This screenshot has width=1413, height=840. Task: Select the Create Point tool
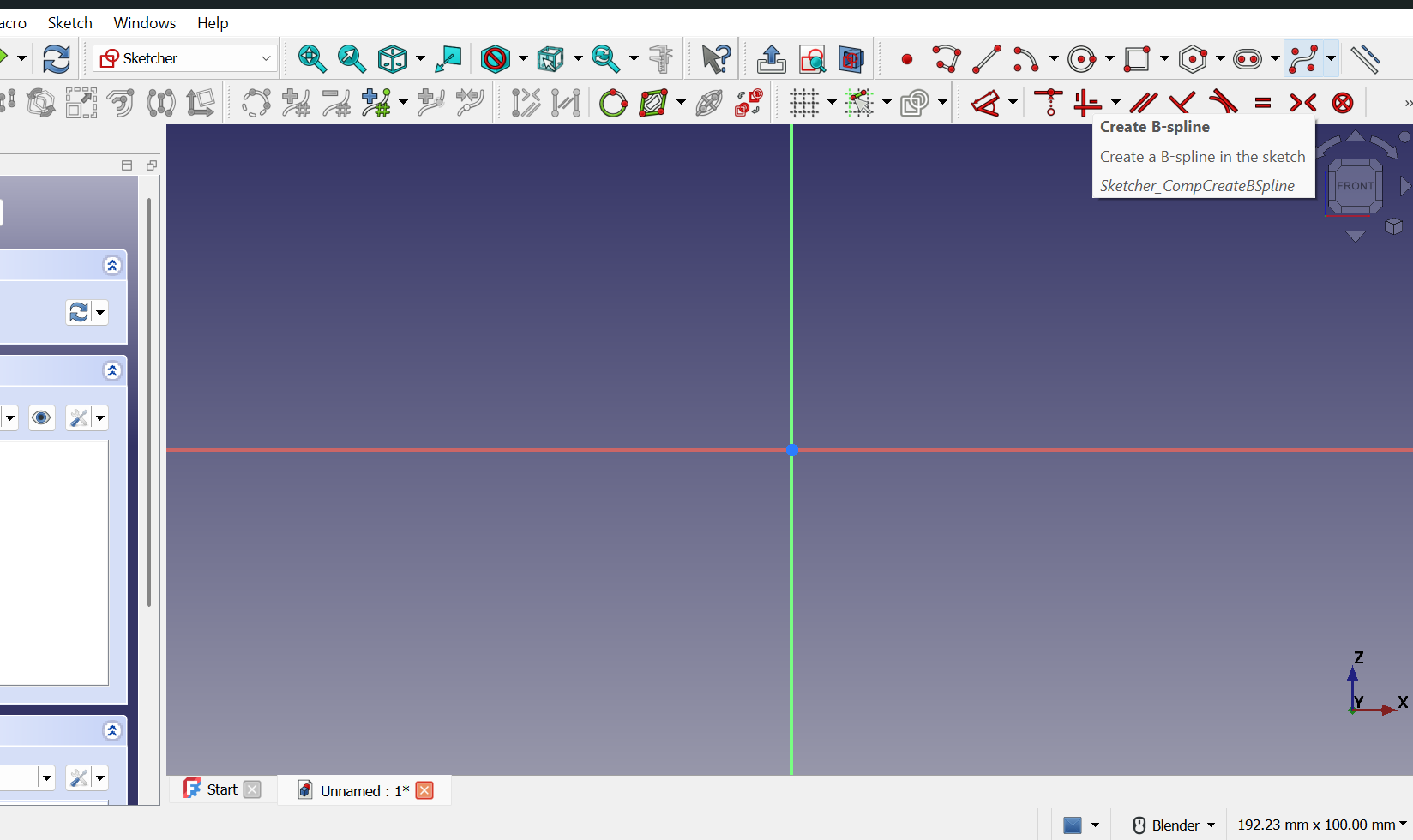pyautogui.click(x=906, y=58)
